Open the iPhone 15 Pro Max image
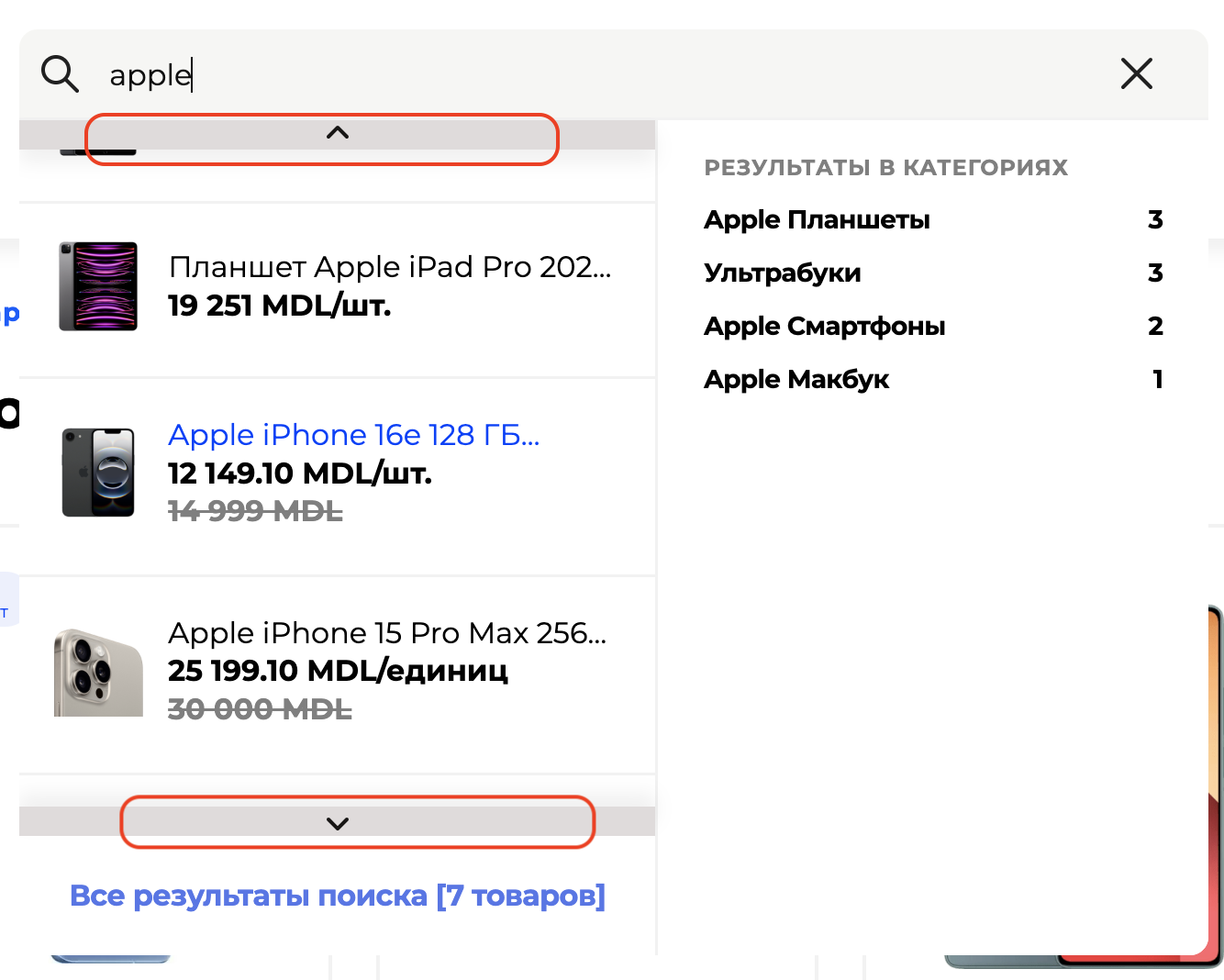 click(98, 672)
